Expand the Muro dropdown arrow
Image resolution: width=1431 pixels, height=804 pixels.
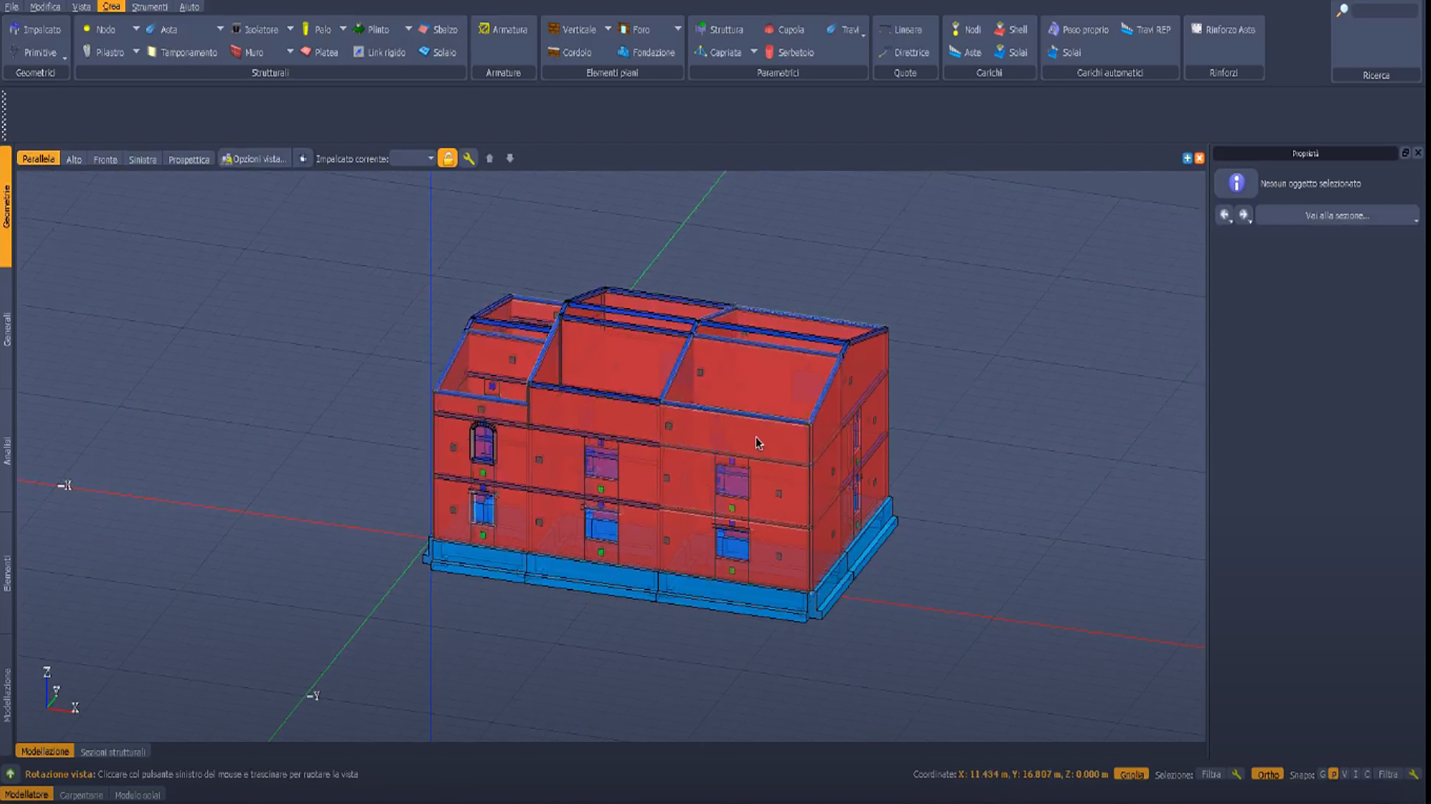click(x=290, y=52)
